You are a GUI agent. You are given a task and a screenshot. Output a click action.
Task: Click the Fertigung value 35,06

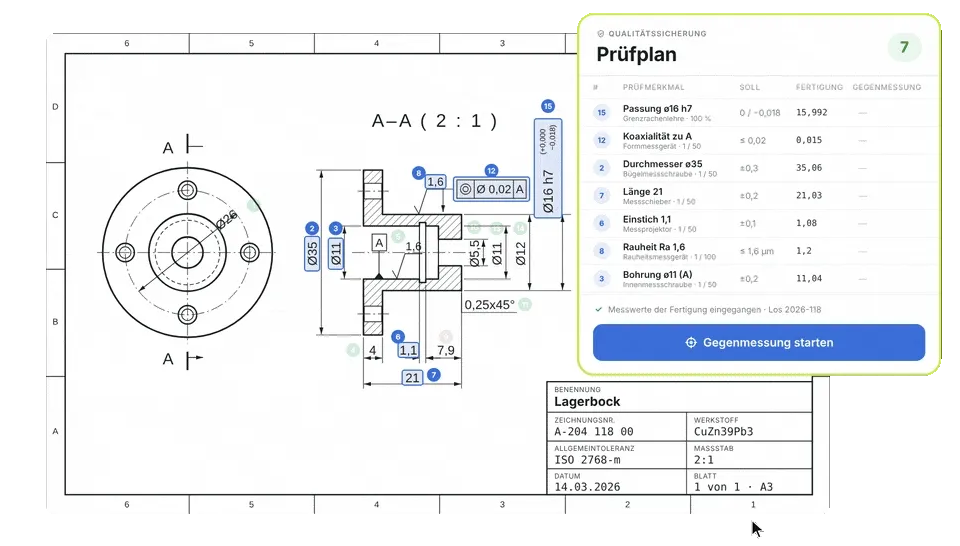point(809,168)
